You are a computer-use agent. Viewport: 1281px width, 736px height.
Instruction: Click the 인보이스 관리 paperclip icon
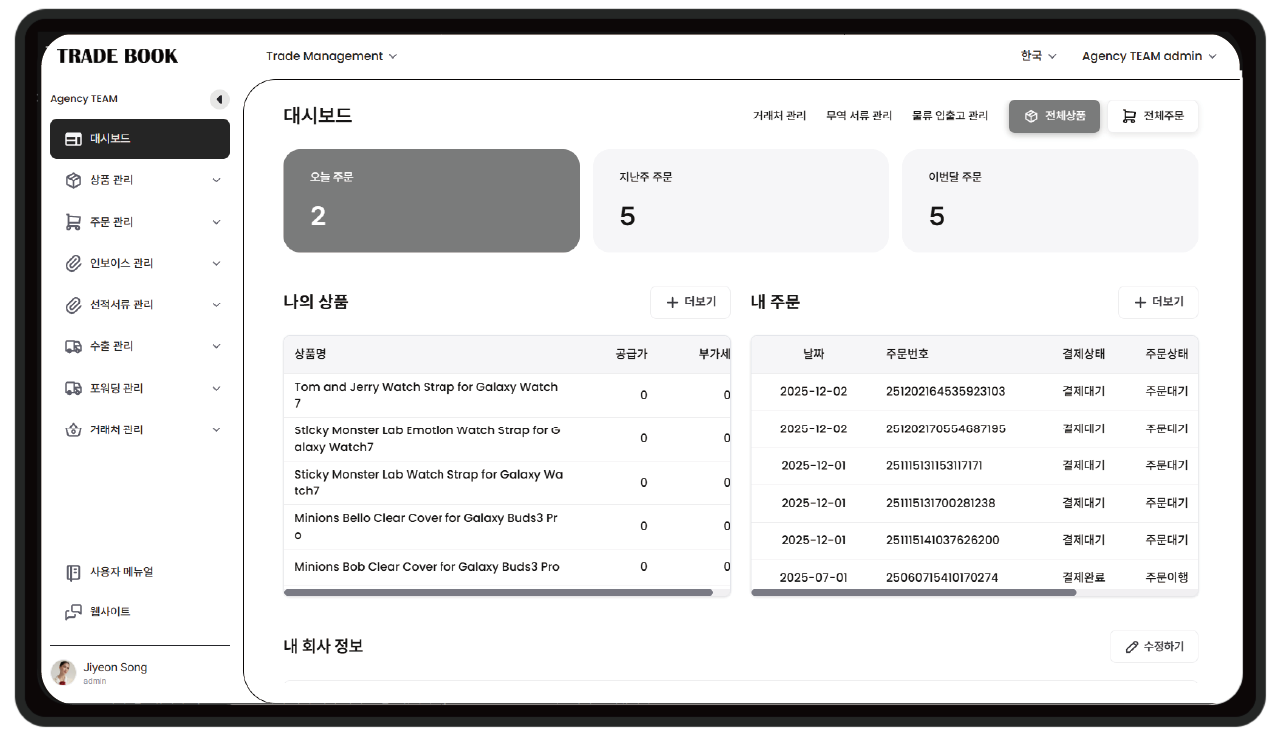[x=73, y=263]
